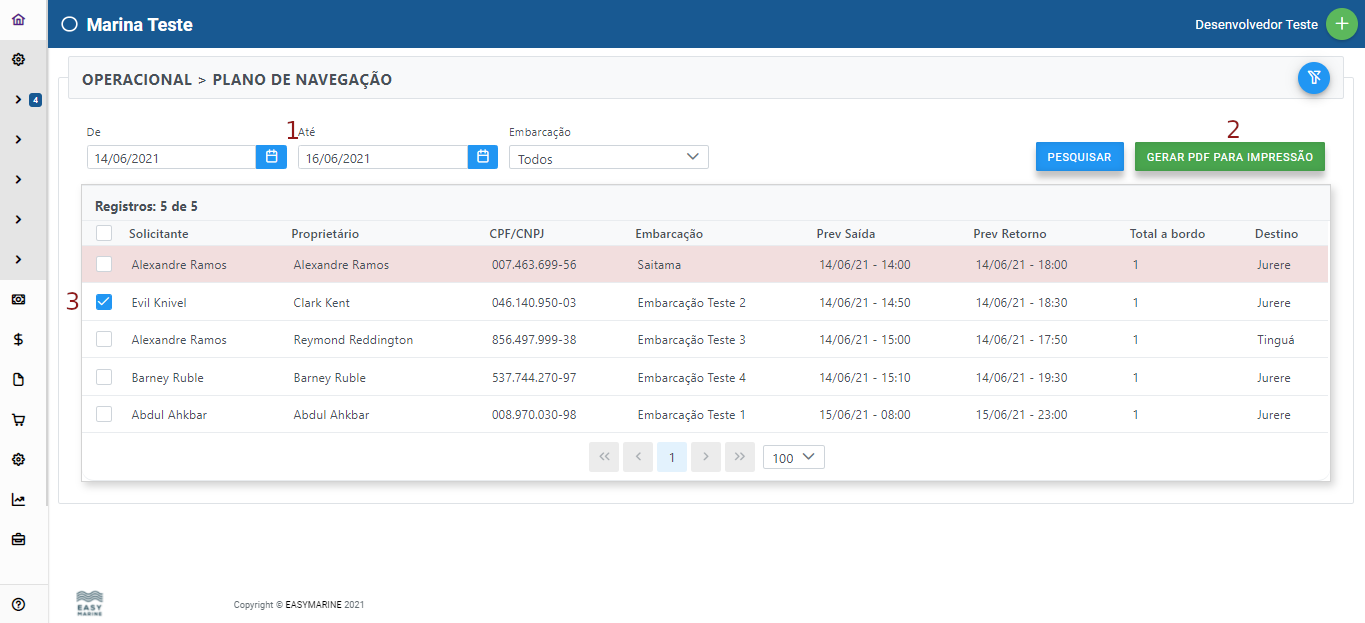Click the dollar sign finance icon
The image size is (1365, 623).
18,339
